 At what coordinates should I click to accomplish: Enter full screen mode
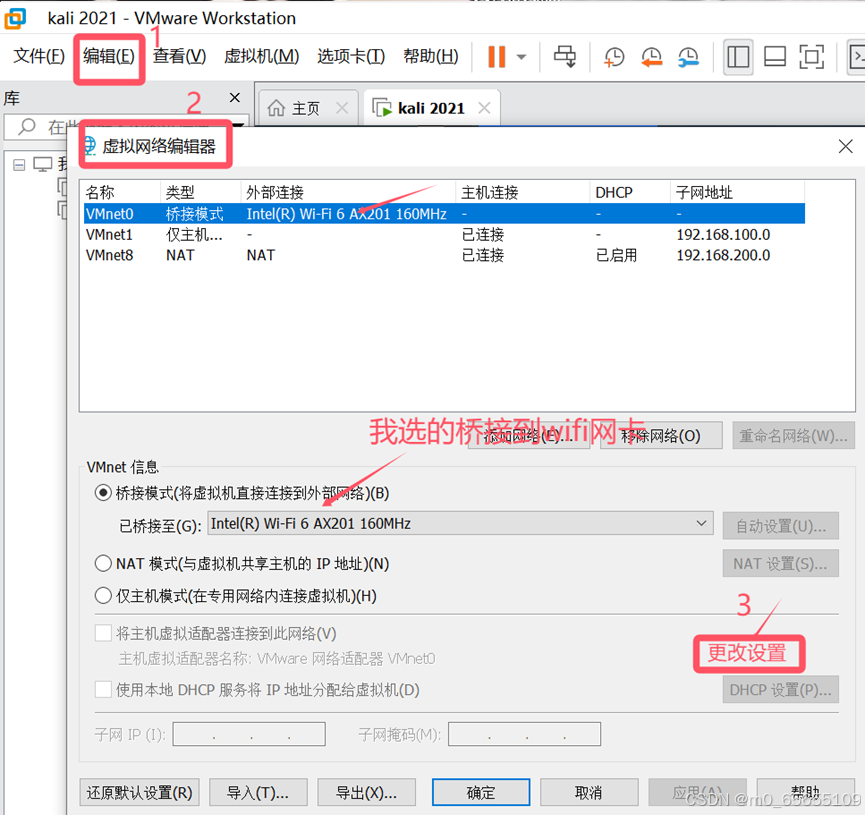click(x=811, y=56)
